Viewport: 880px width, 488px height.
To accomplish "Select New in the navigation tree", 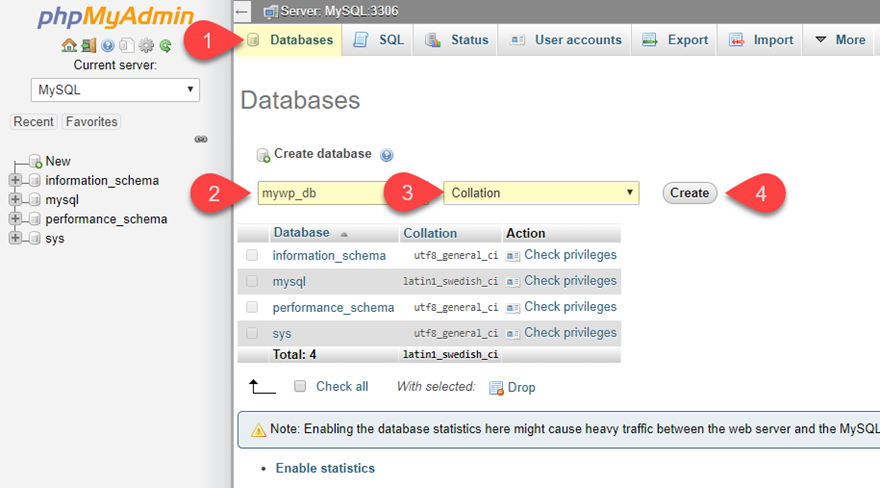I will point(58,162).
